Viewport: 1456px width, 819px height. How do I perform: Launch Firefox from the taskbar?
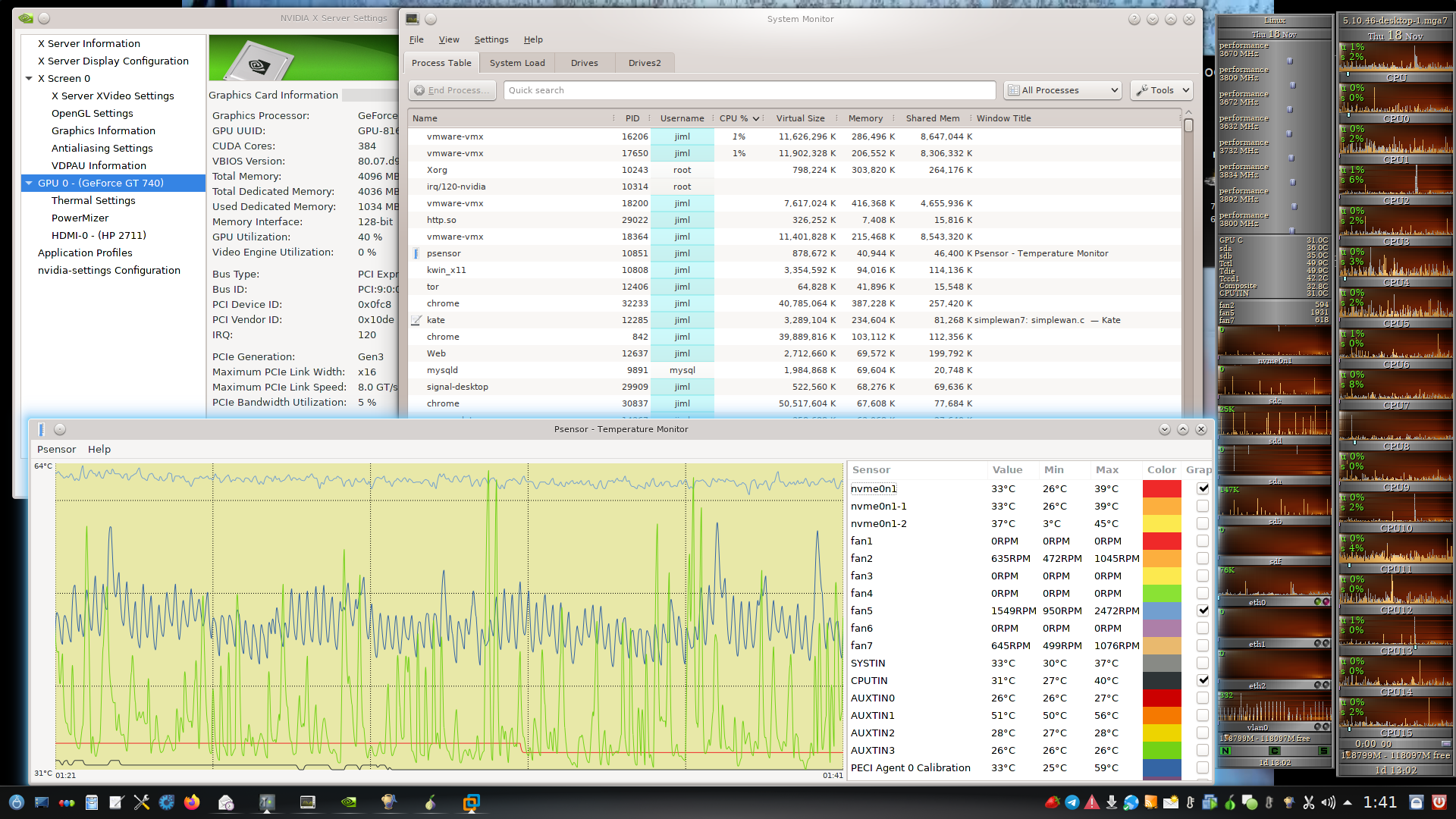[x=192, y=802]
